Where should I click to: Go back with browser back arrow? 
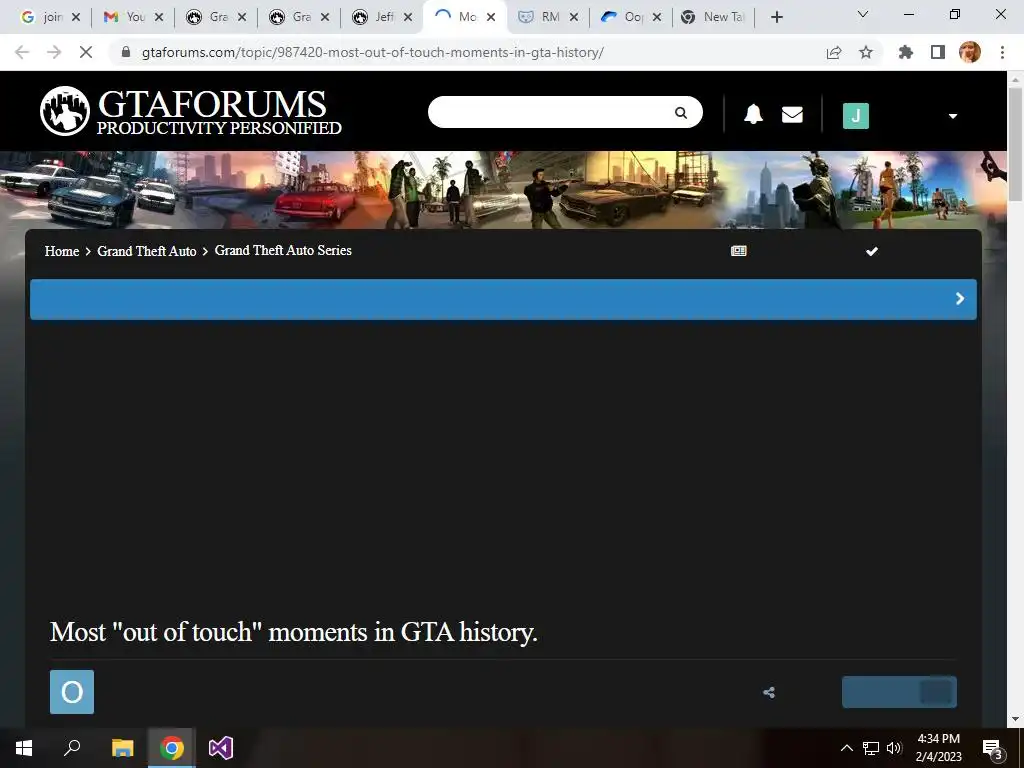click(x=22, y=52)
